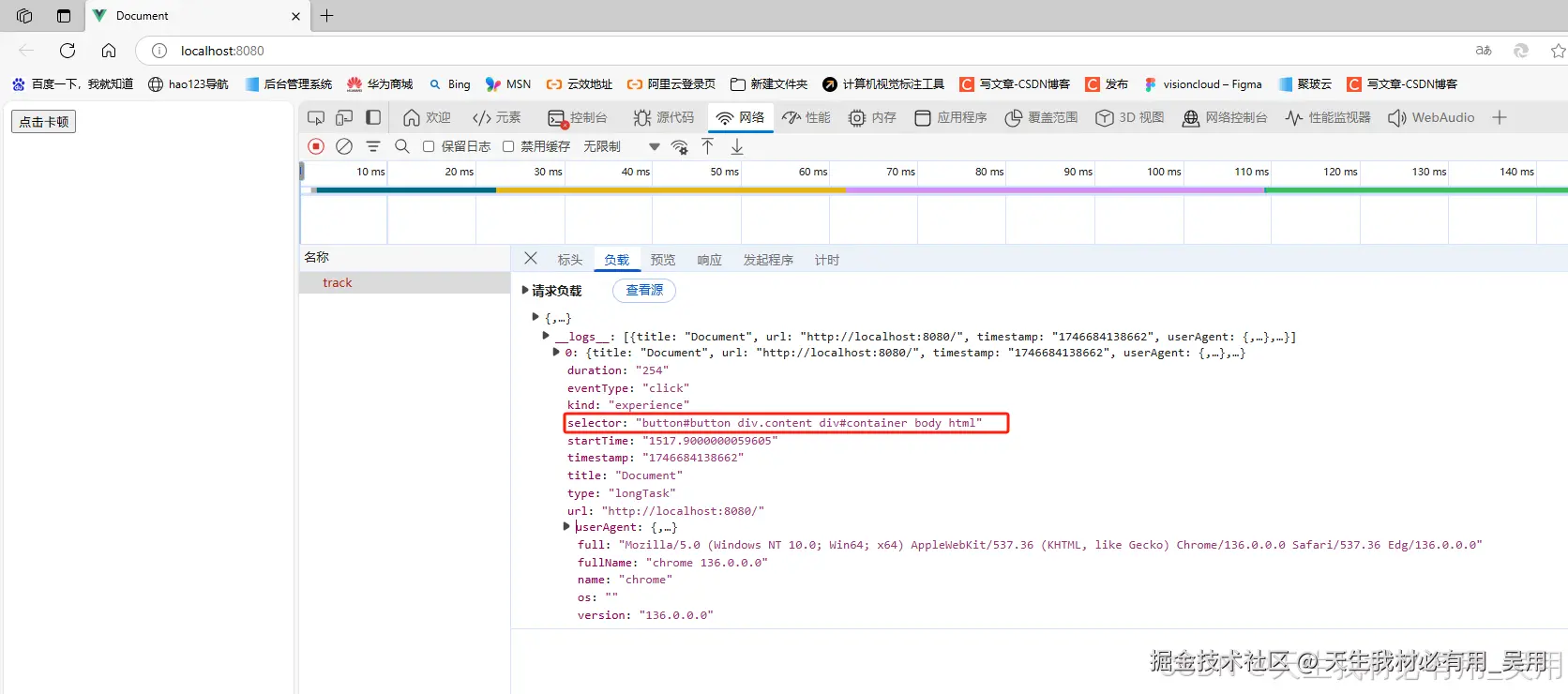Viewport: 1568px width, 694px height.
Task: Close the request details panel
Action: point(531,258)
